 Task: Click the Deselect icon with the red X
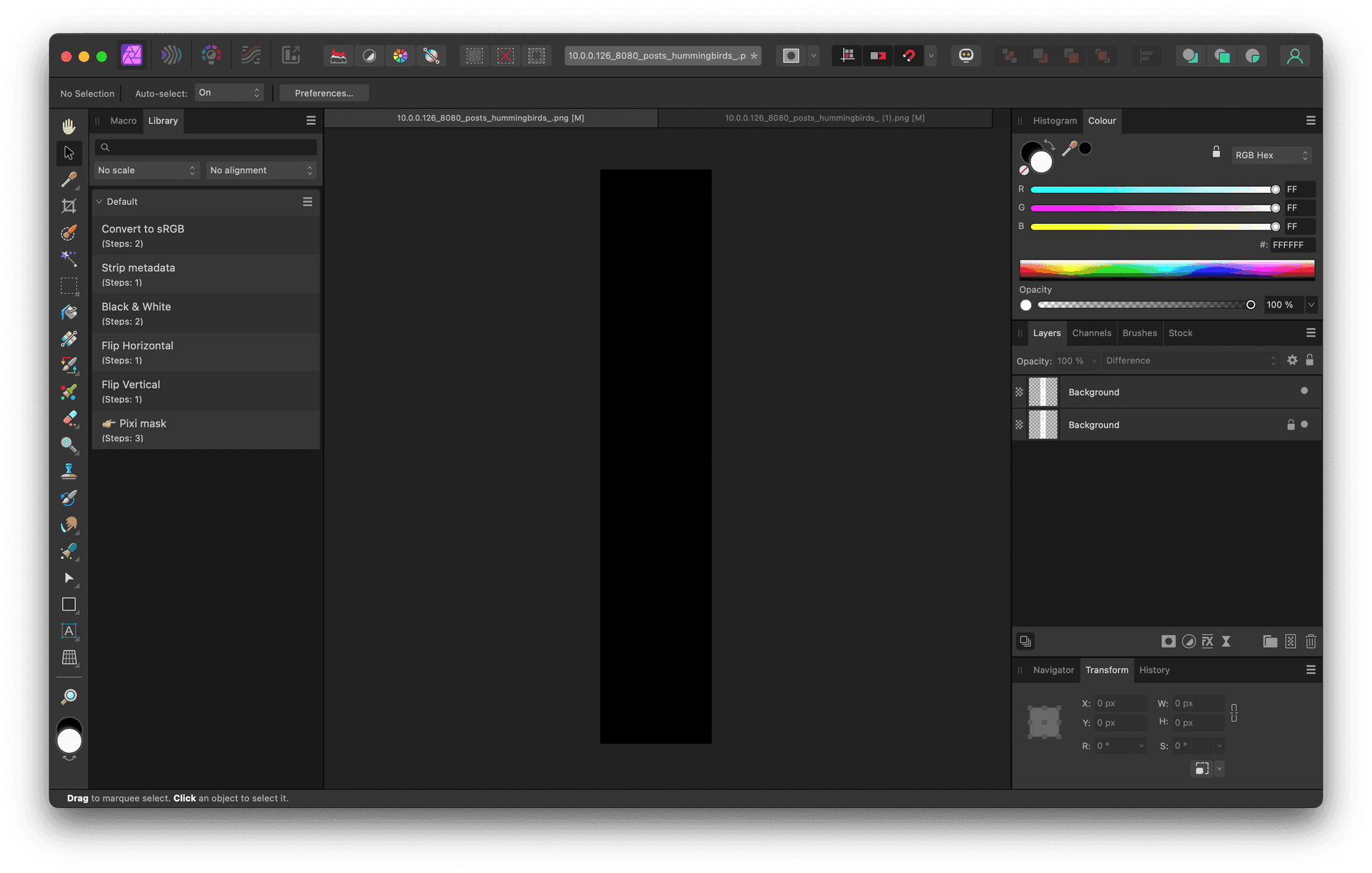click(x=505, y=56)
